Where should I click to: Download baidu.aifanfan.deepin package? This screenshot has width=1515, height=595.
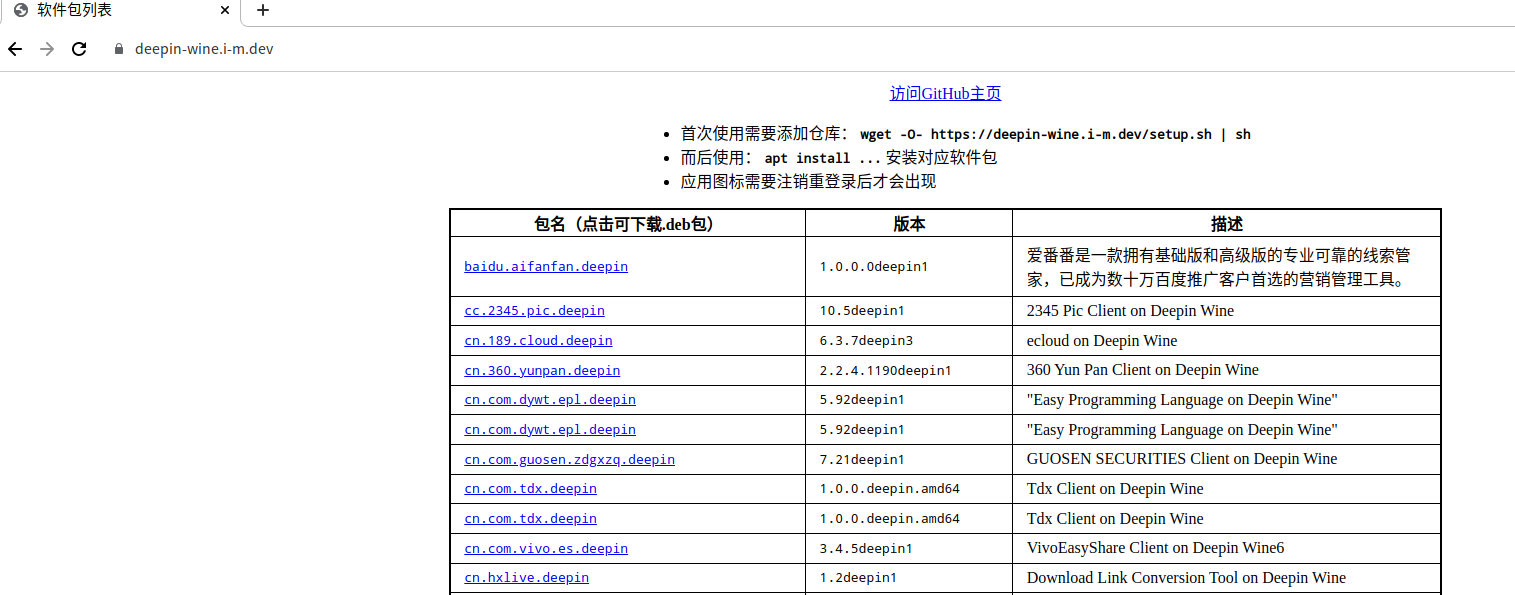click(x=546, y=267)
